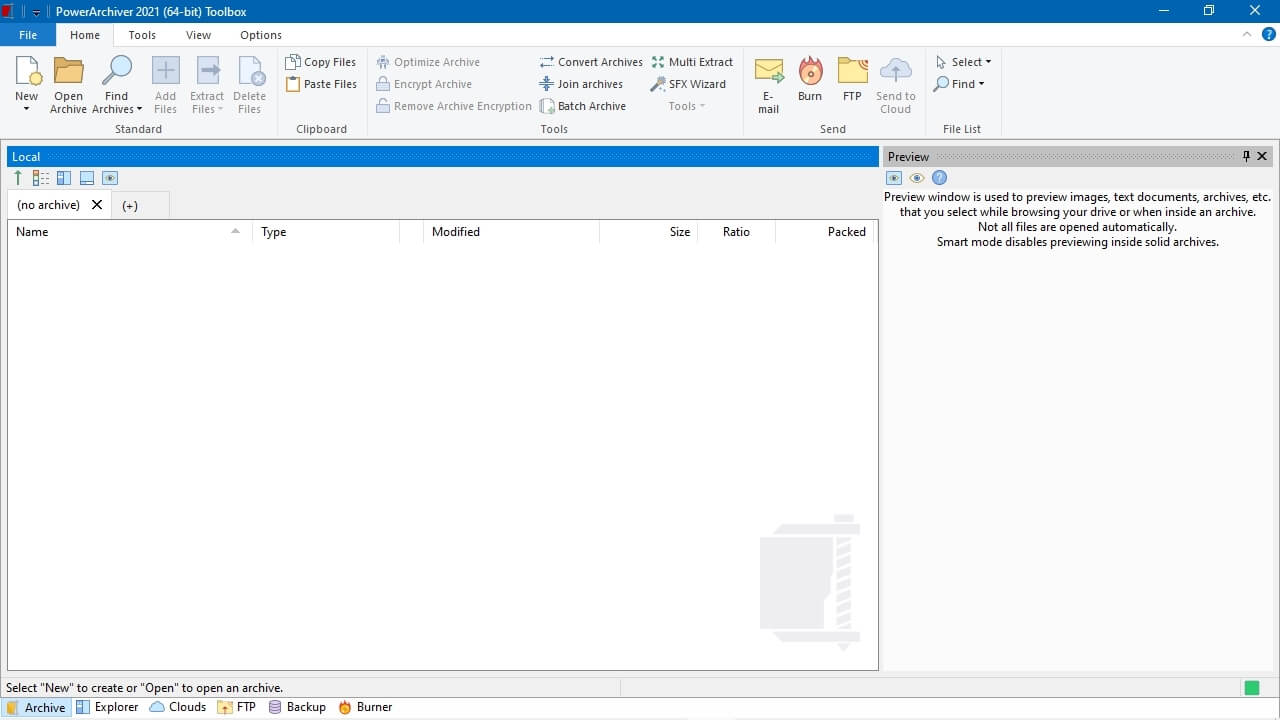Expand the New archive dropdown arrow
Image resolution: width=1280 pixels, height=720 pixels.
point(27,109)
